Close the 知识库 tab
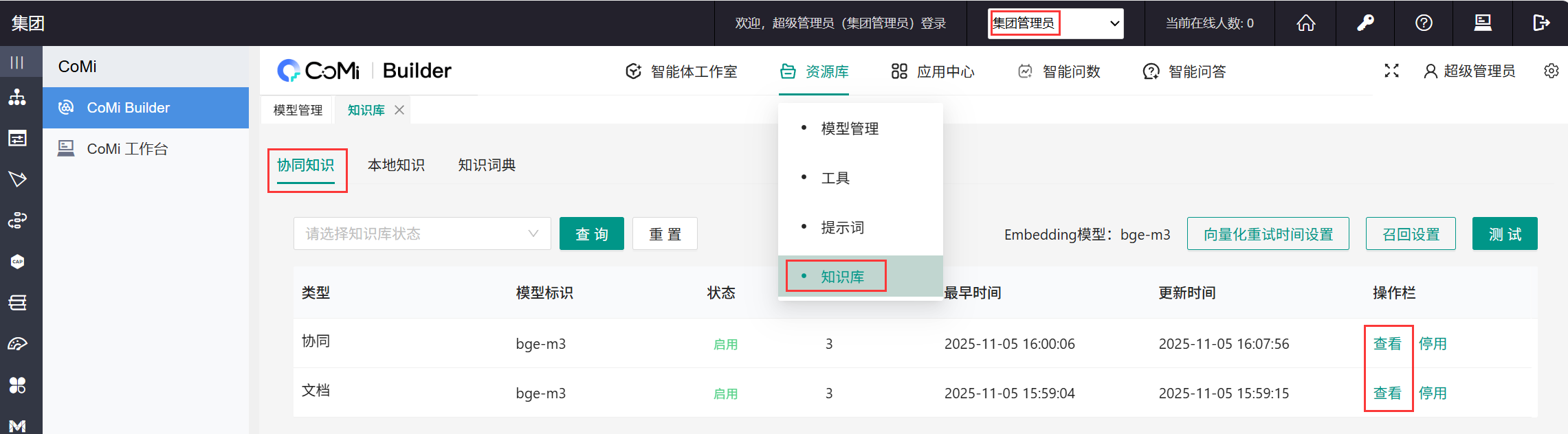 399,110
